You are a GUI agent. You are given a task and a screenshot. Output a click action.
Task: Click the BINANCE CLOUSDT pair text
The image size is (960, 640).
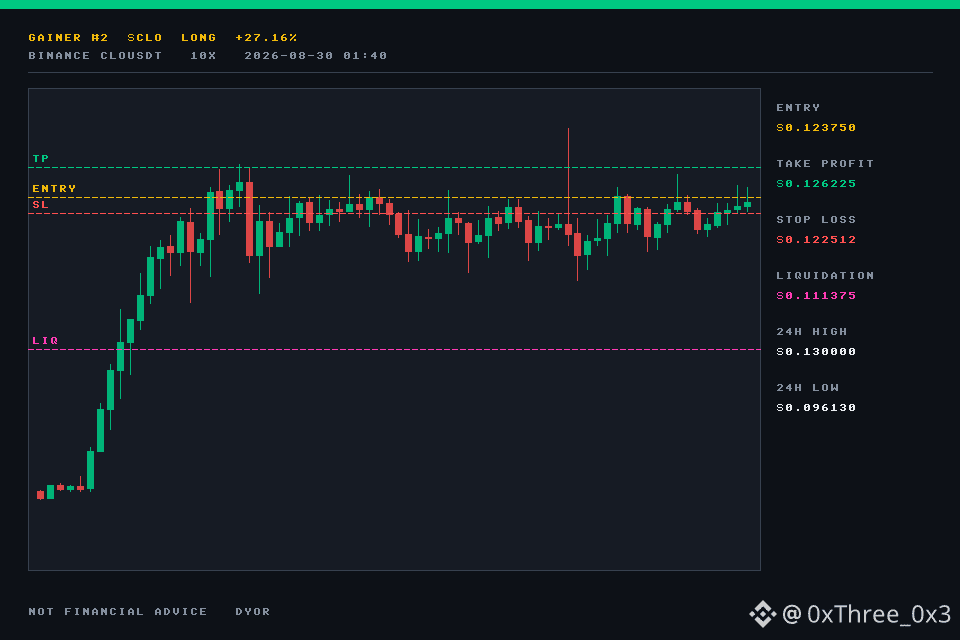coord(95,56)
